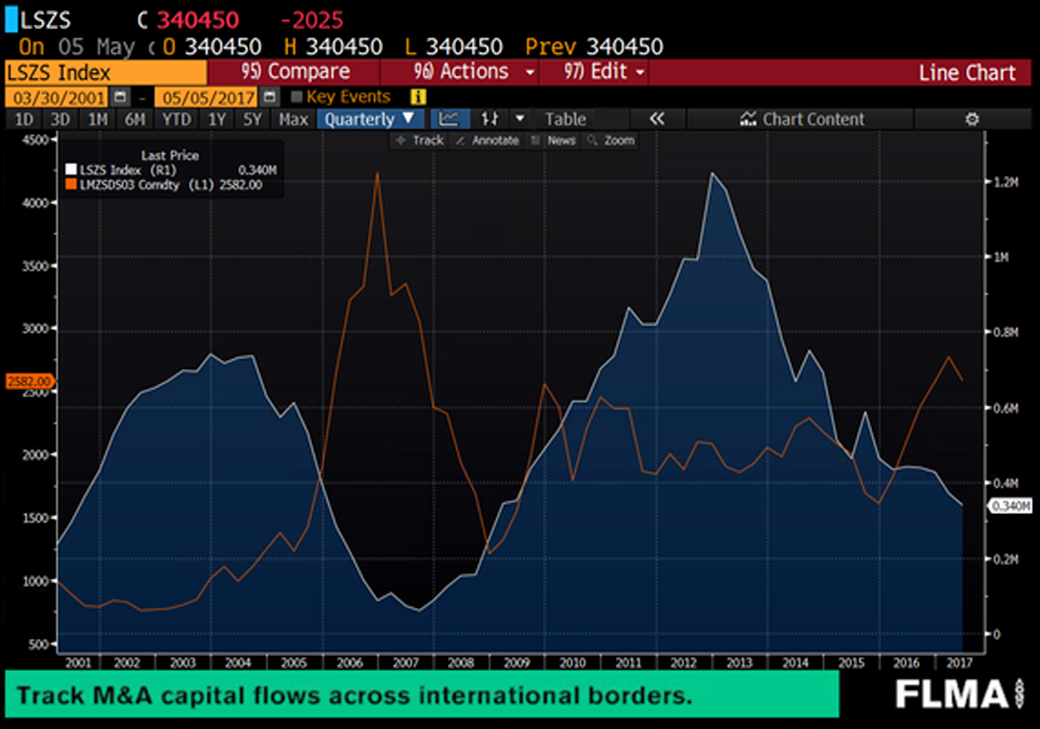Activate the Track crosshair tool
This screenshot has width=1040, height=729.
pyautogui.click(x=420, y=141)
